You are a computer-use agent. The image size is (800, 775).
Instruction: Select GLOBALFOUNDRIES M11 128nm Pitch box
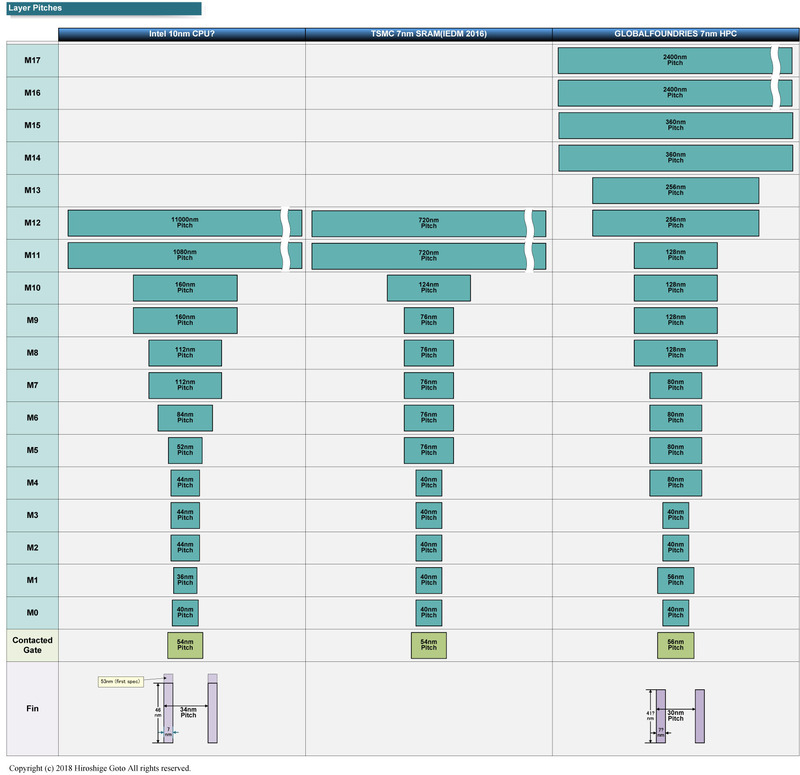point(676,256)
